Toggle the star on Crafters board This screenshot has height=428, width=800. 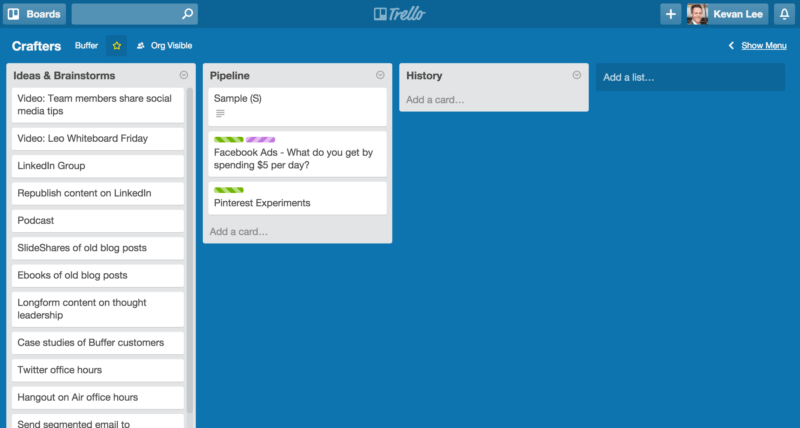(x=116, y=46)
